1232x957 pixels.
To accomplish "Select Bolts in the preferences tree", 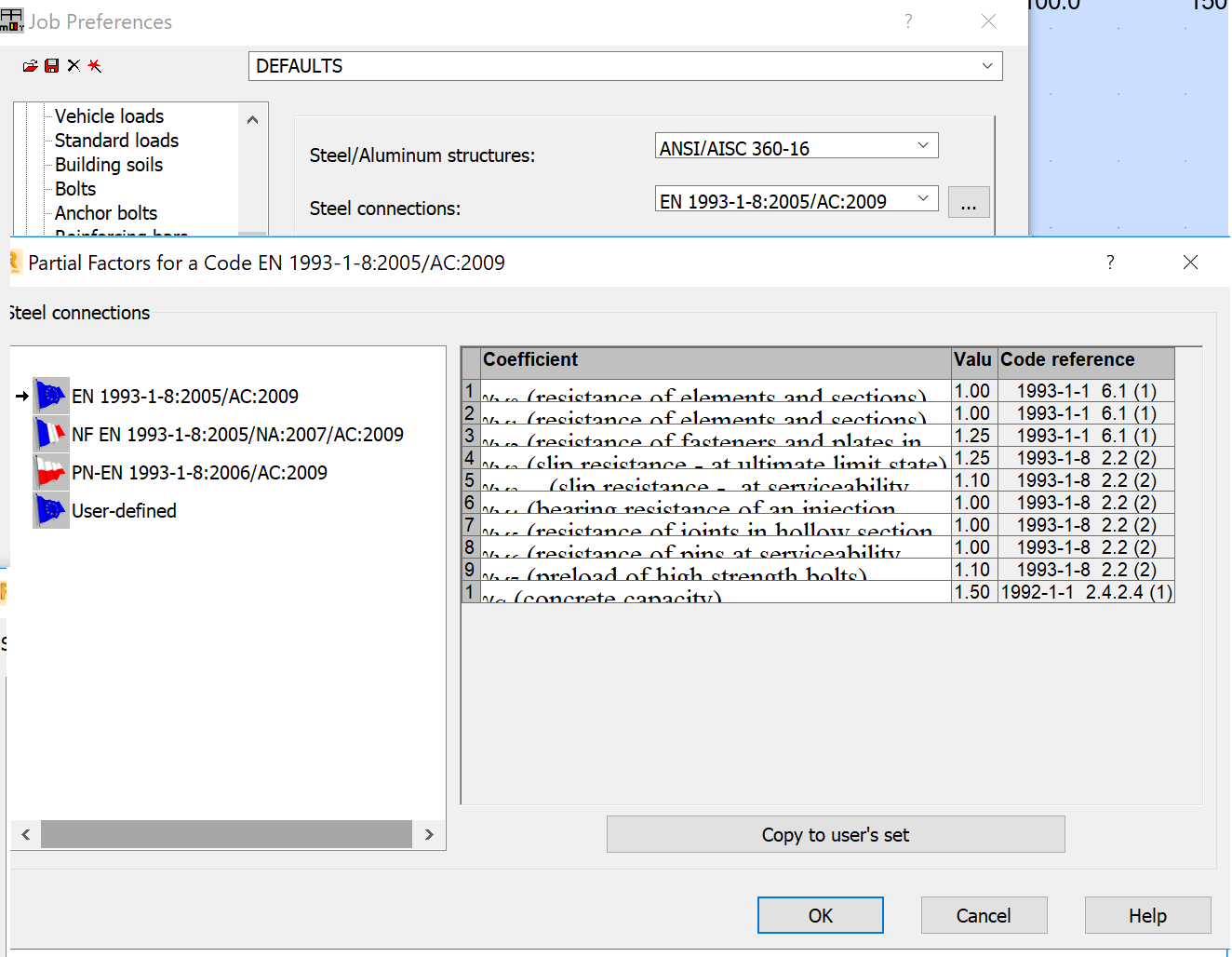I will [x=75, y=189].
